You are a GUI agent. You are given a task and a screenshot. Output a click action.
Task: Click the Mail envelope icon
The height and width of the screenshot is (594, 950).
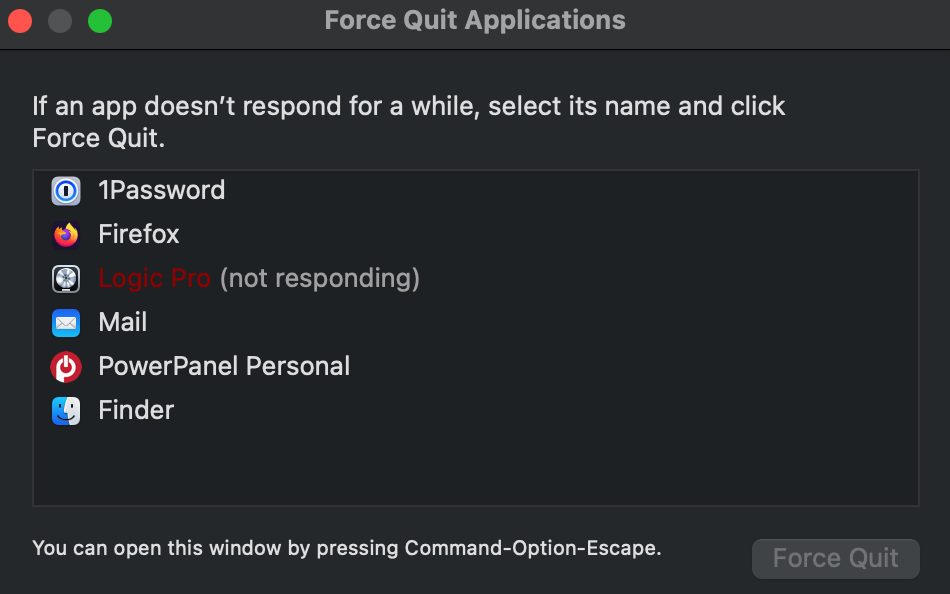66,323
